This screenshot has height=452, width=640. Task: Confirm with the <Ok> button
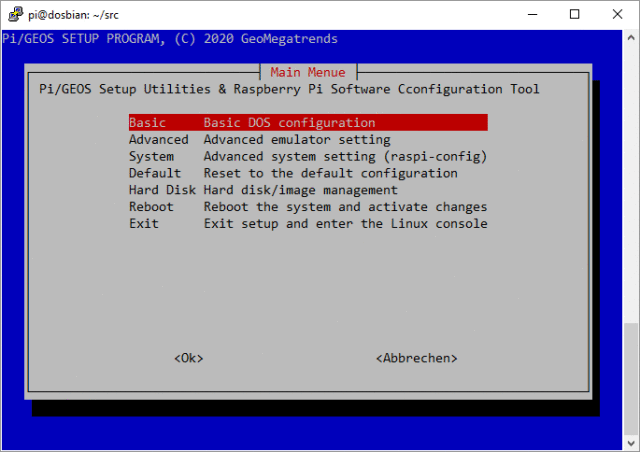click(189, 358)
